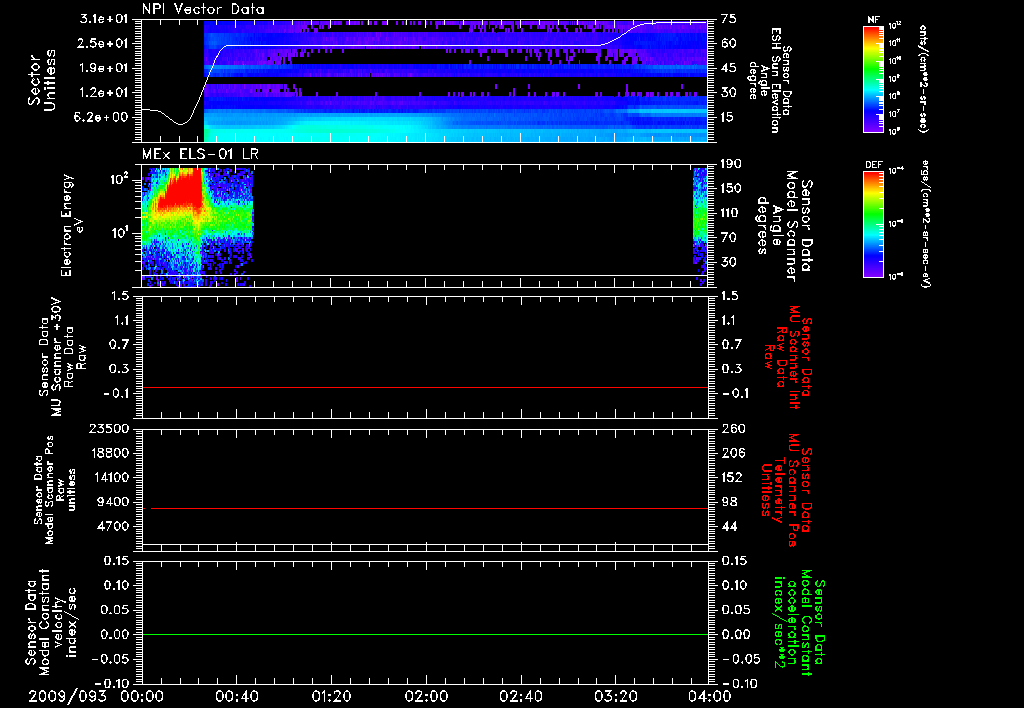
Task: Click the "260" telemetry tick value
Action: [732, 428]
